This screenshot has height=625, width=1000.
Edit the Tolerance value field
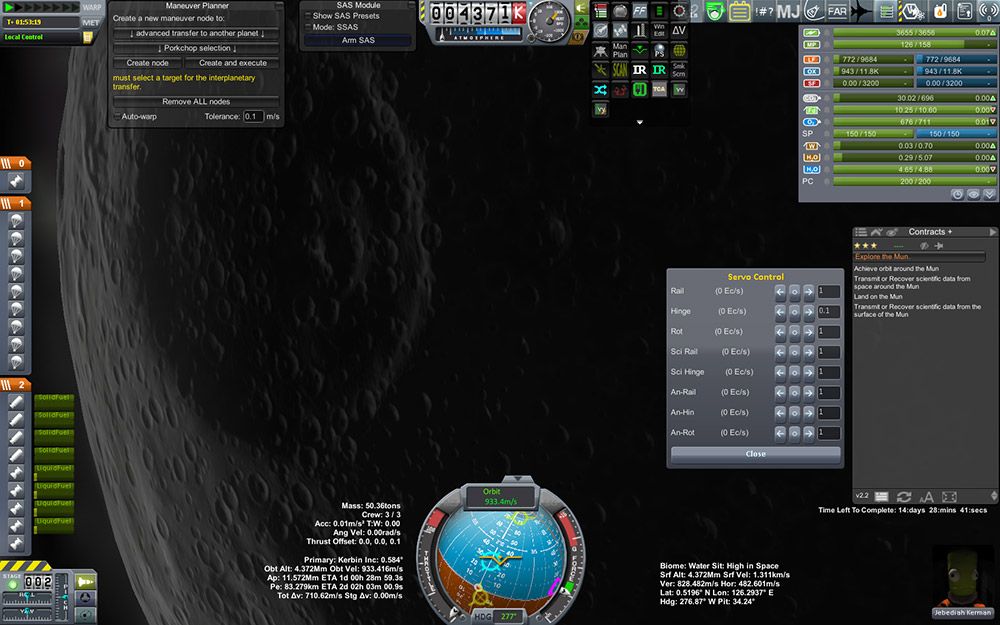(253, 117)
